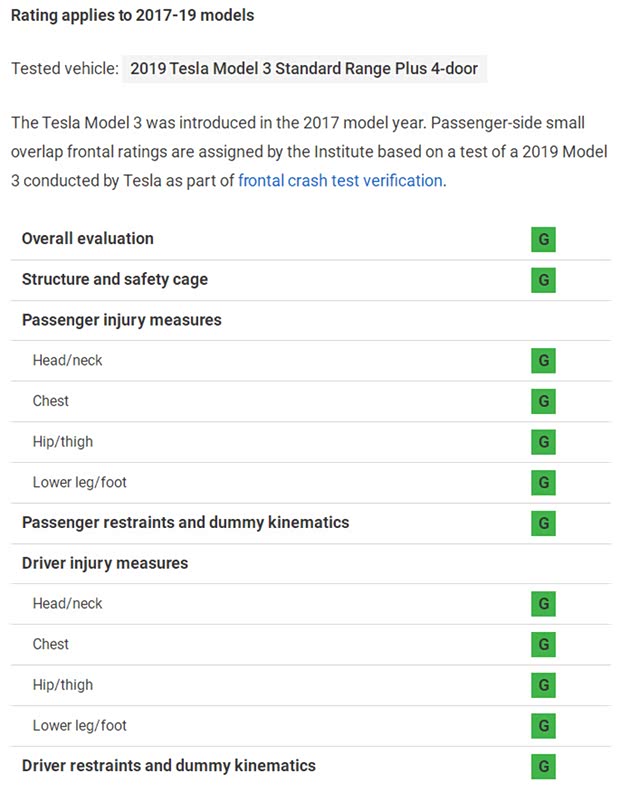Click the driver Chest G rating badge
The width and height of the screenshot is (620, 792).
tap(543, 645)
